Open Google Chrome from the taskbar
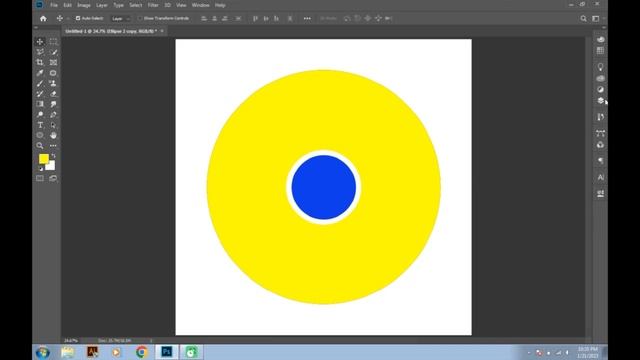The height and width of the screenshot is (360, 640). click(x=141, y=352)
